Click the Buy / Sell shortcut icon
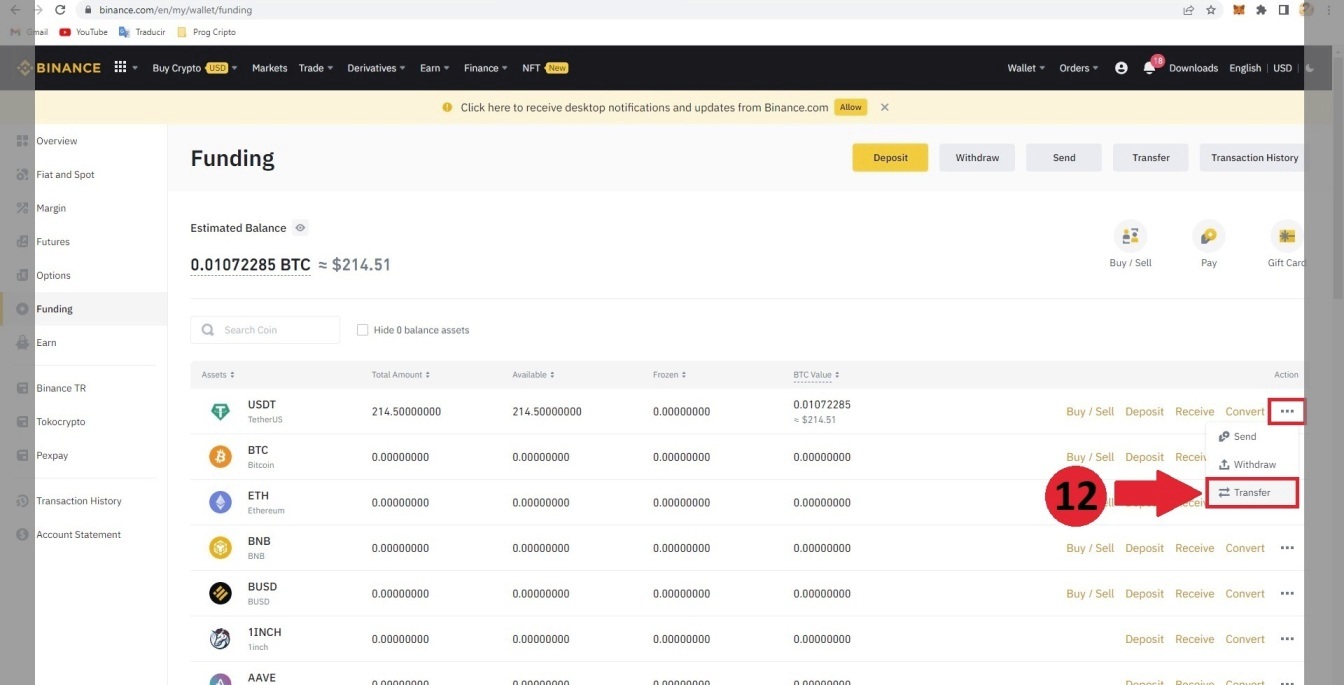The height and width of the screenshot is (685, 1344). point(1130,237)
